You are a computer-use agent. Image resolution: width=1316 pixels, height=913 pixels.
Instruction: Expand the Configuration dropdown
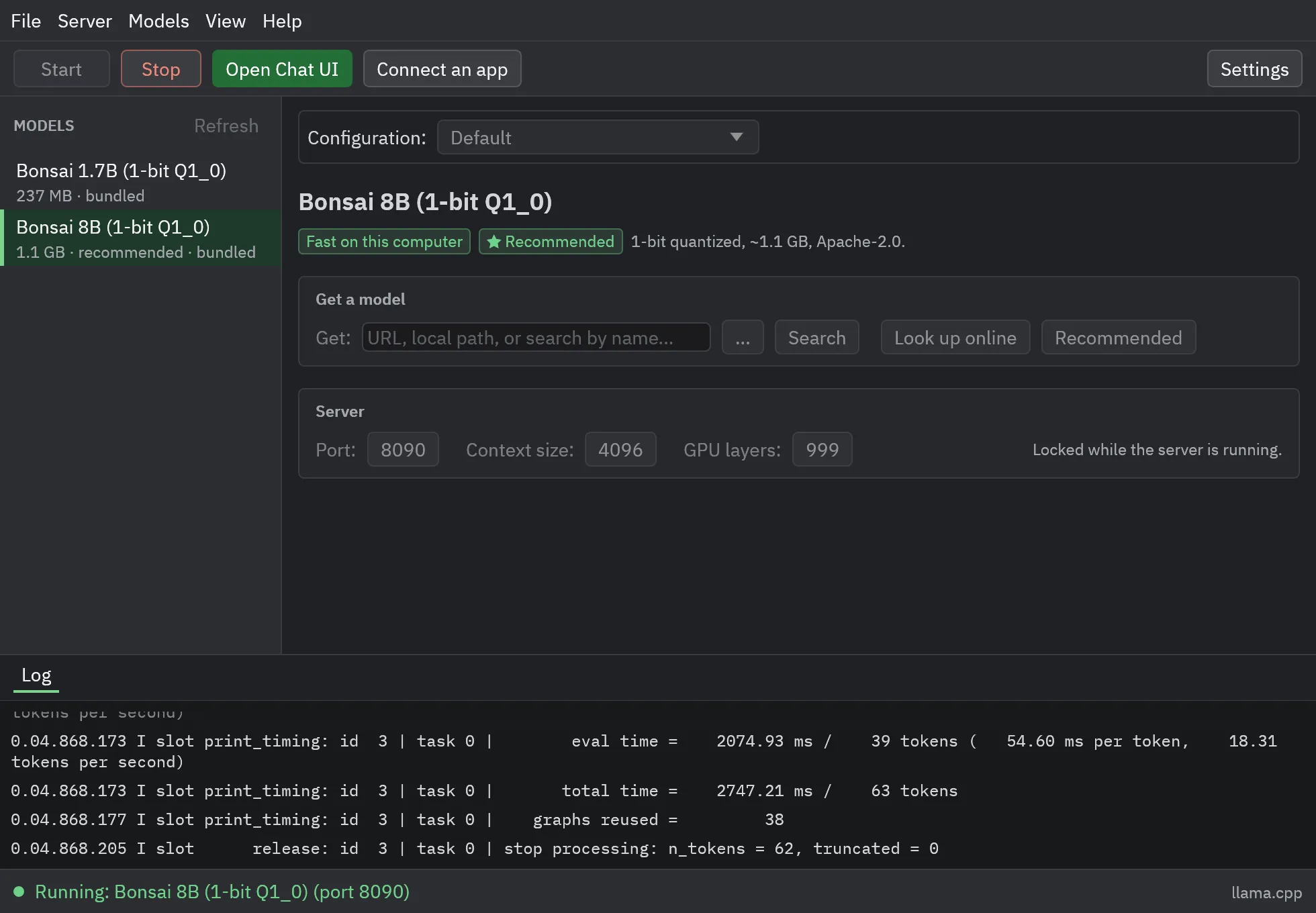pyautogui.click(x=598, y=137)
